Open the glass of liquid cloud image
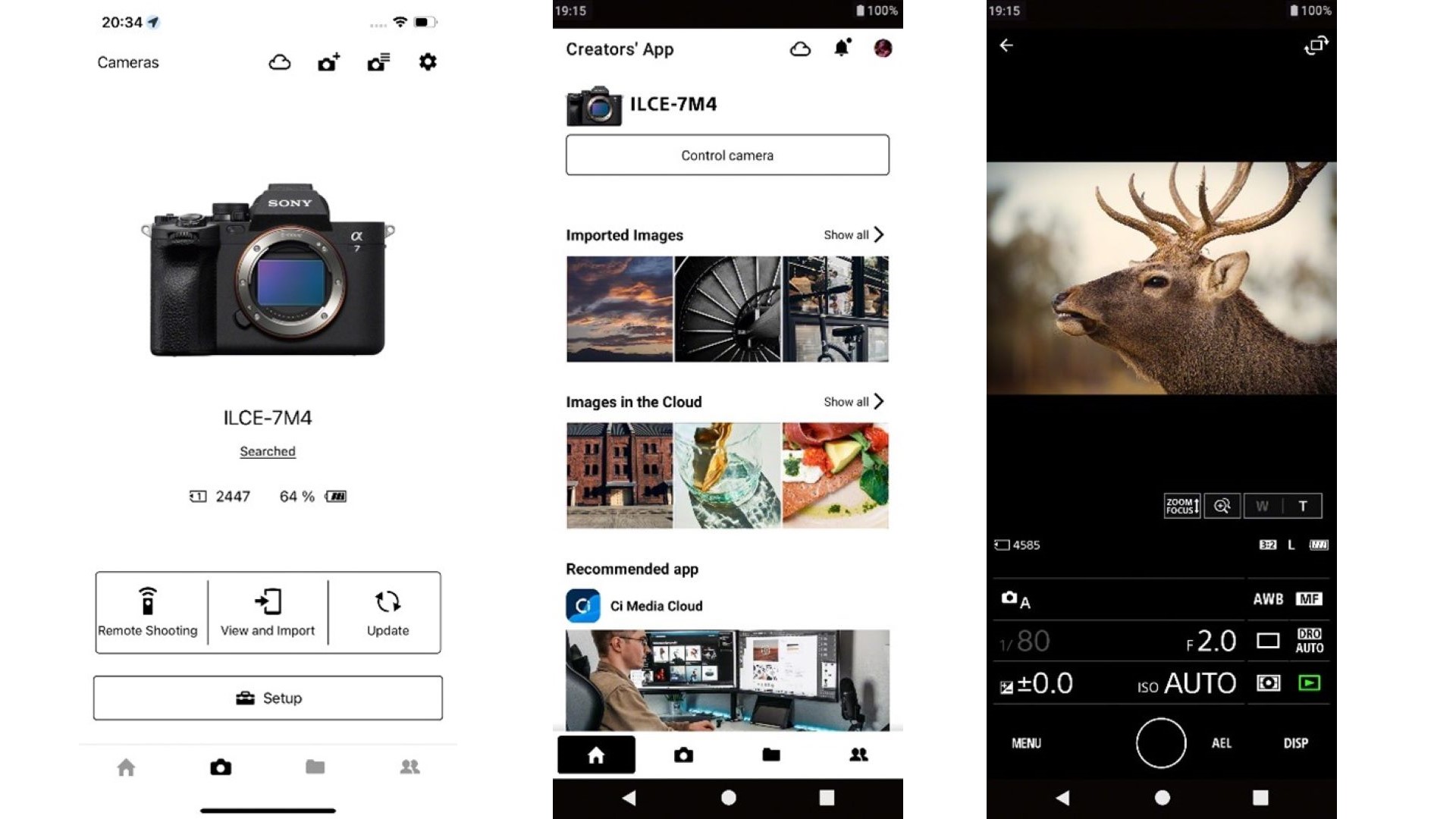The height and width of the screenshot is (819, 1456). point(727,475)
